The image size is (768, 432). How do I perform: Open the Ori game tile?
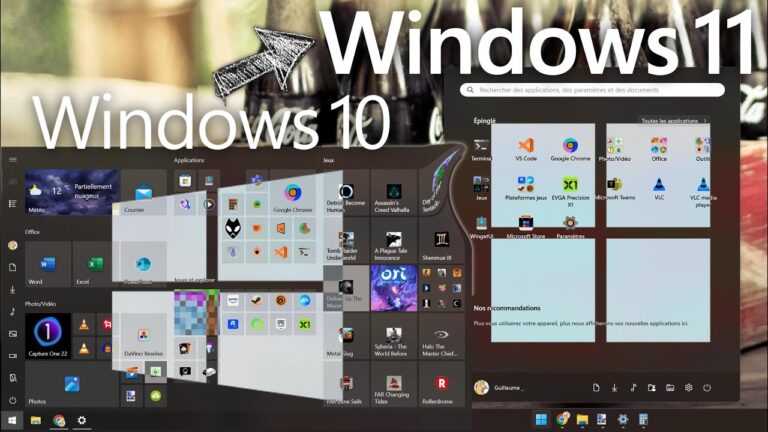(x=394, y=288)
